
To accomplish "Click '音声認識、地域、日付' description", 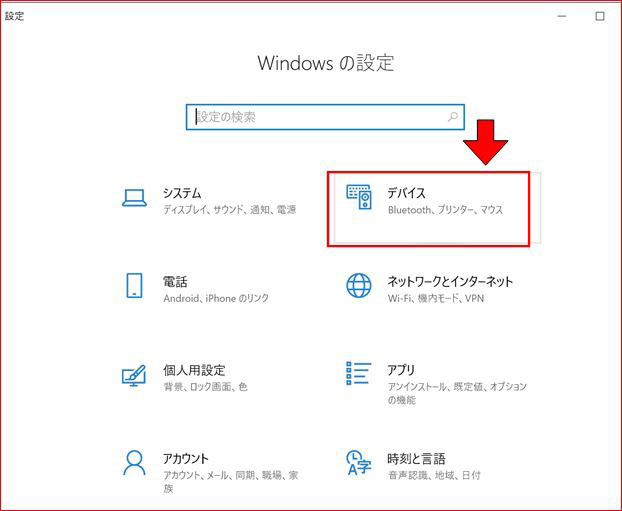I will click(x=434, y=475).
